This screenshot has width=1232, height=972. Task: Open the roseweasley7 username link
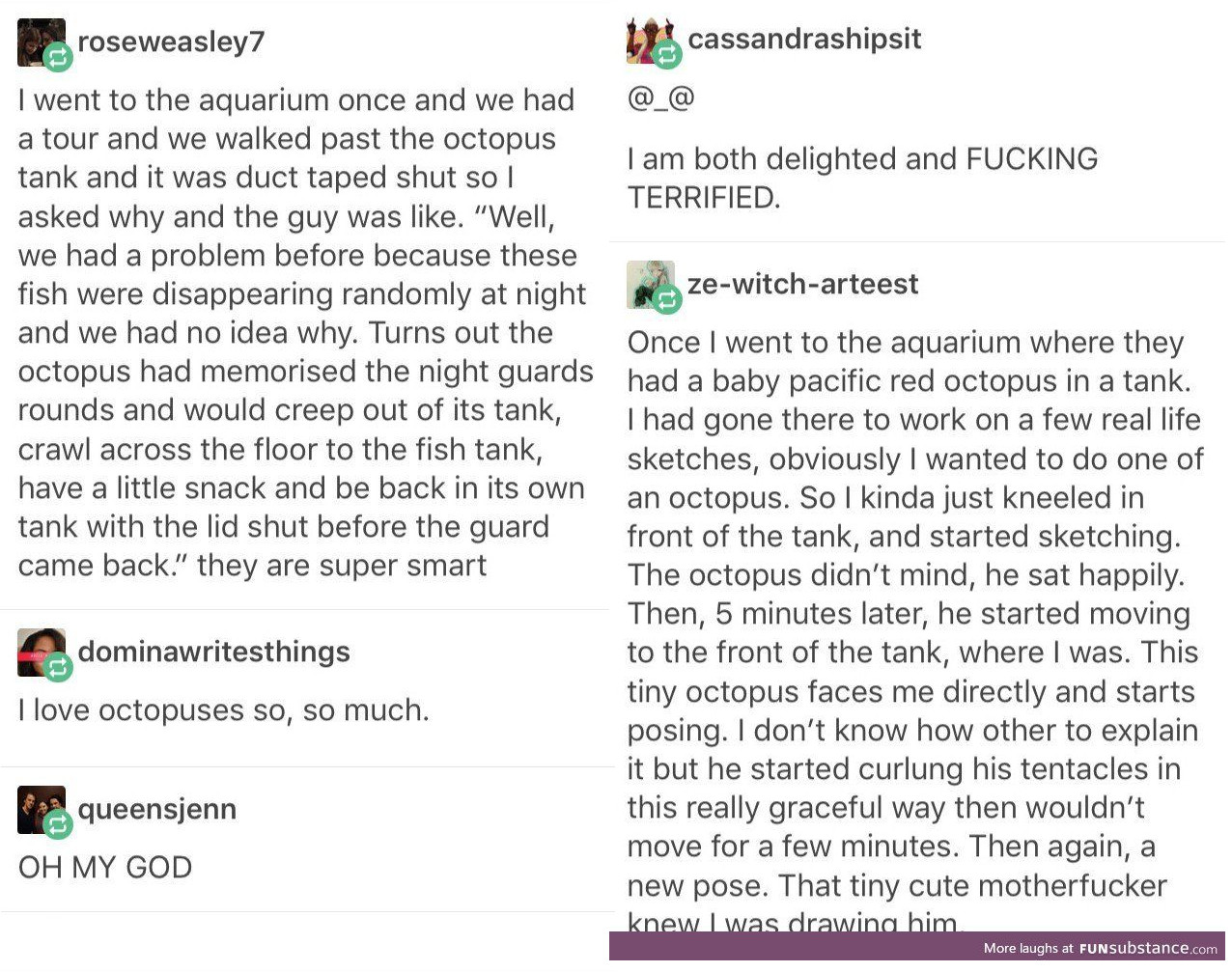coord(171,42)
